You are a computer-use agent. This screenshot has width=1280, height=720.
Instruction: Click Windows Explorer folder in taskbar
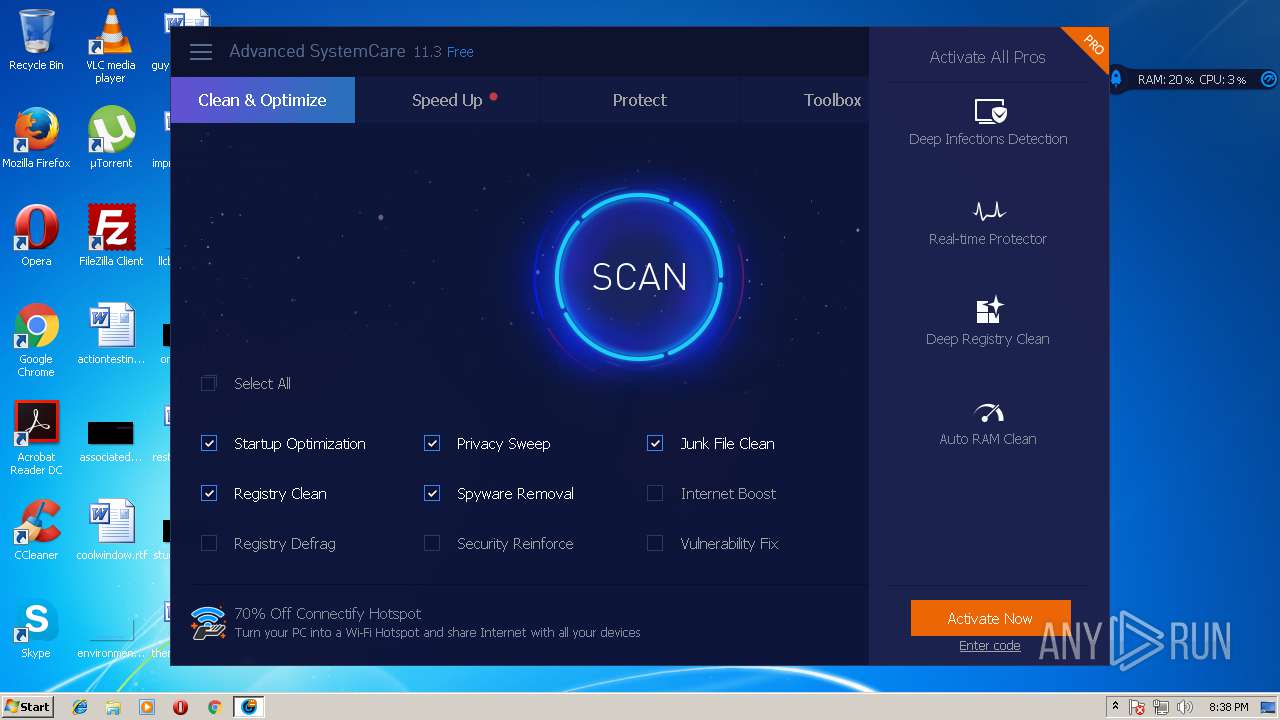tap(113, 707)
